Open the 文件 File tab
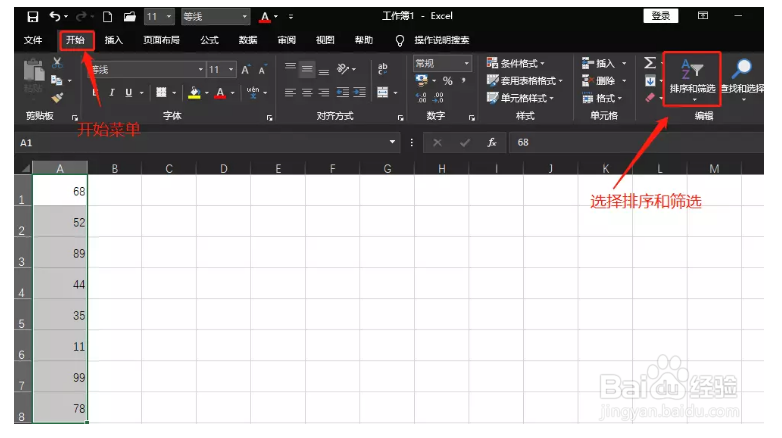Image resolution: width=782 pixels, height=438 pixels. pos(33,40)
